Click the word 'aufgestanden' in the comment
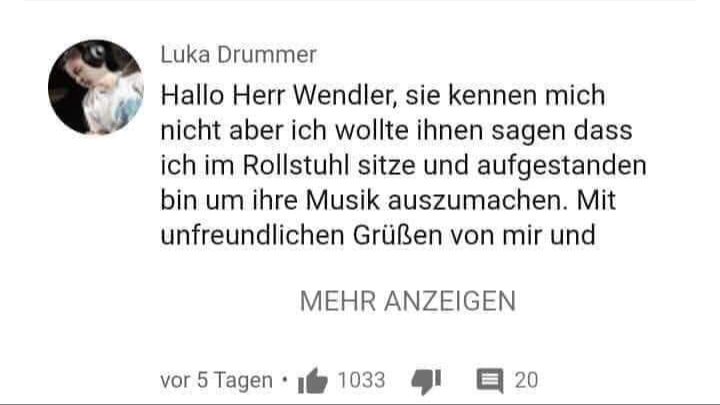This screenshot has height=405, width=720. (562, 166)
